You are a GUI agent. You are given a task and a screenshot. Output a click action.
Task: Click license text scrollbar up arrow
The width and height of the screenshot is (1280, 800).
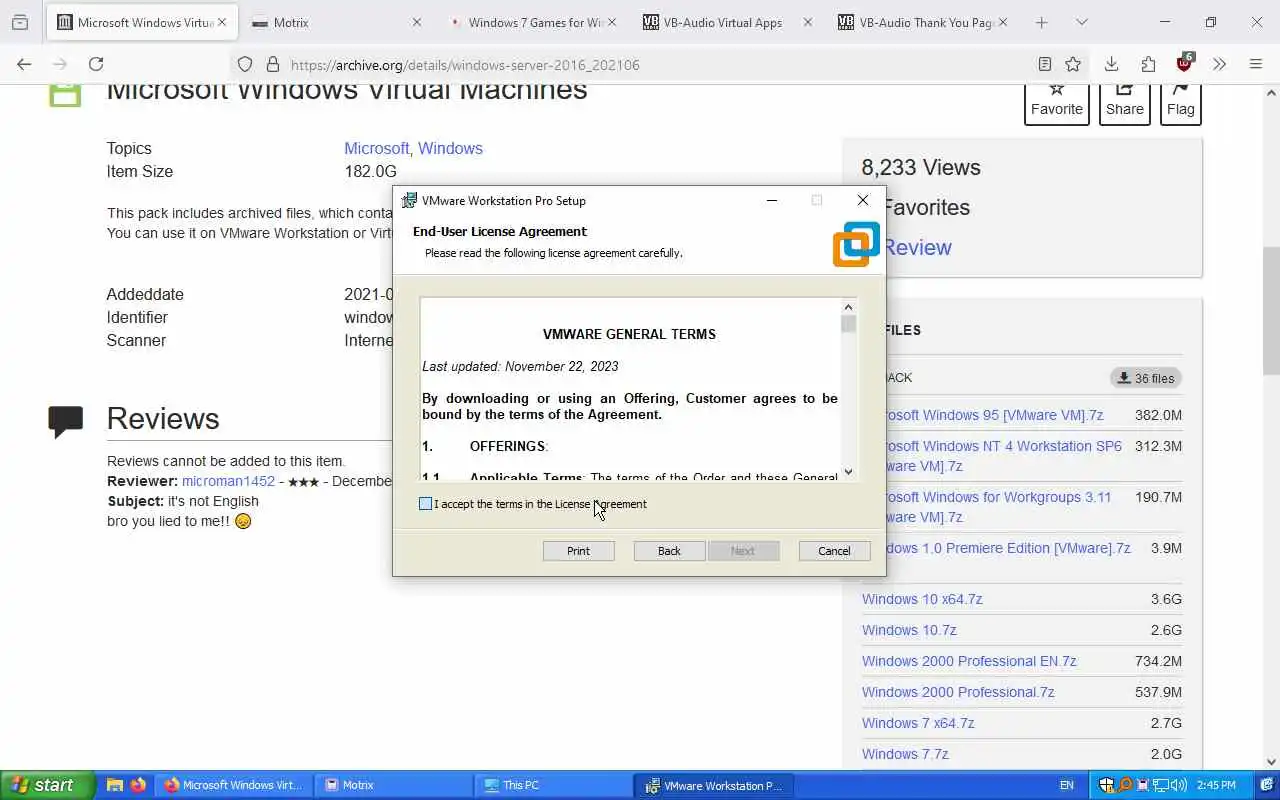coord(848,307)
